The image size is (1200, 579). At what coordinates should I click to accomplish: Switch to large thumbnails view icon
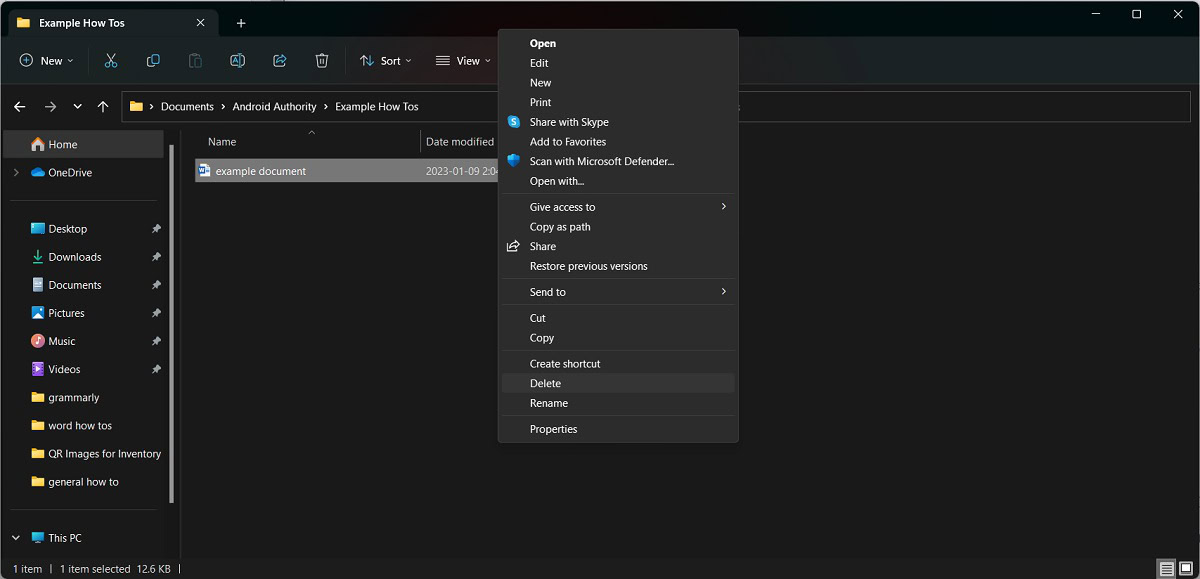pos(1187,569)
